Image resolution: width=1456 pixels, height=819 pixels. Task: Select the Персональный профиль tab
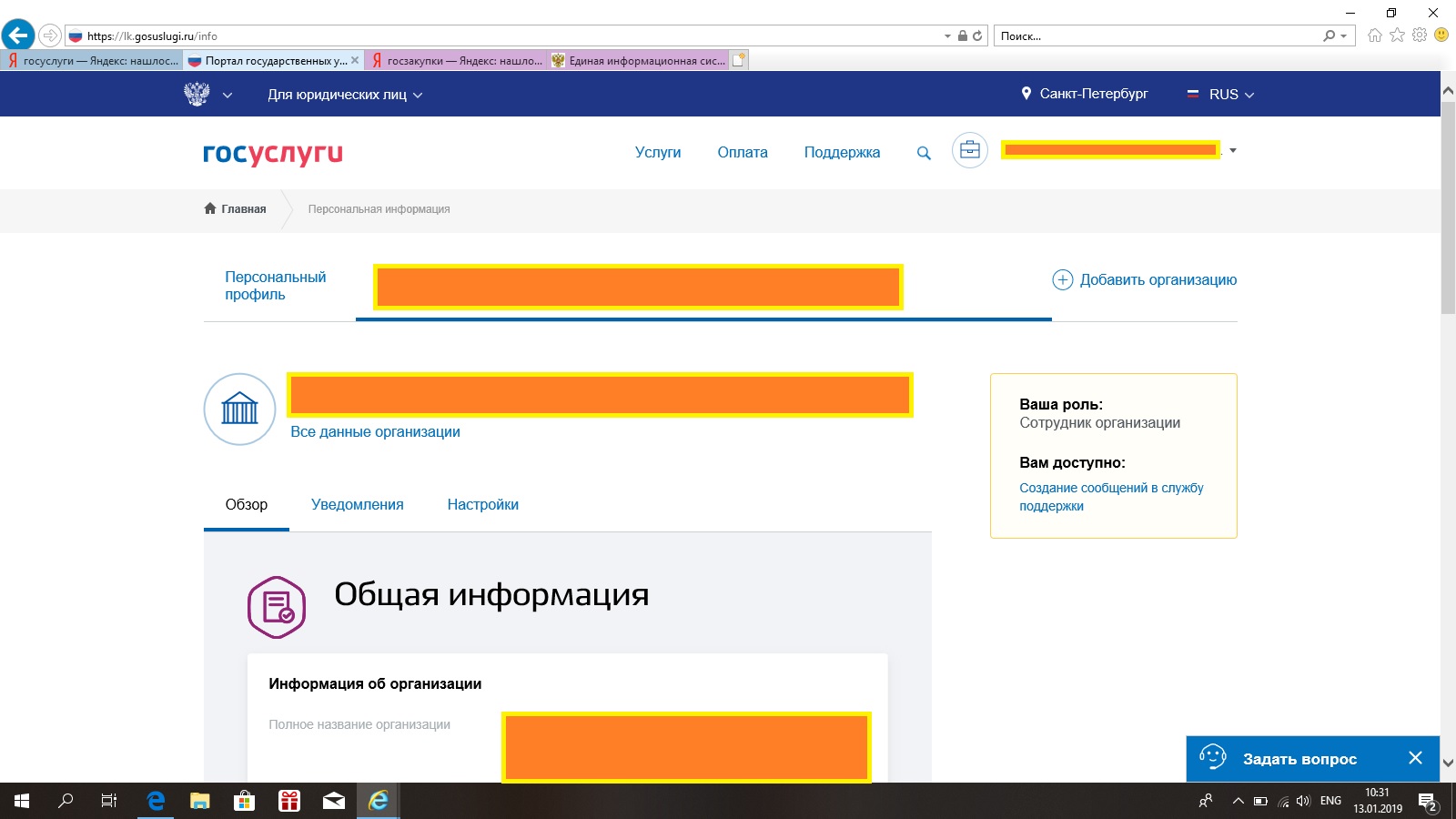[275, 286]
